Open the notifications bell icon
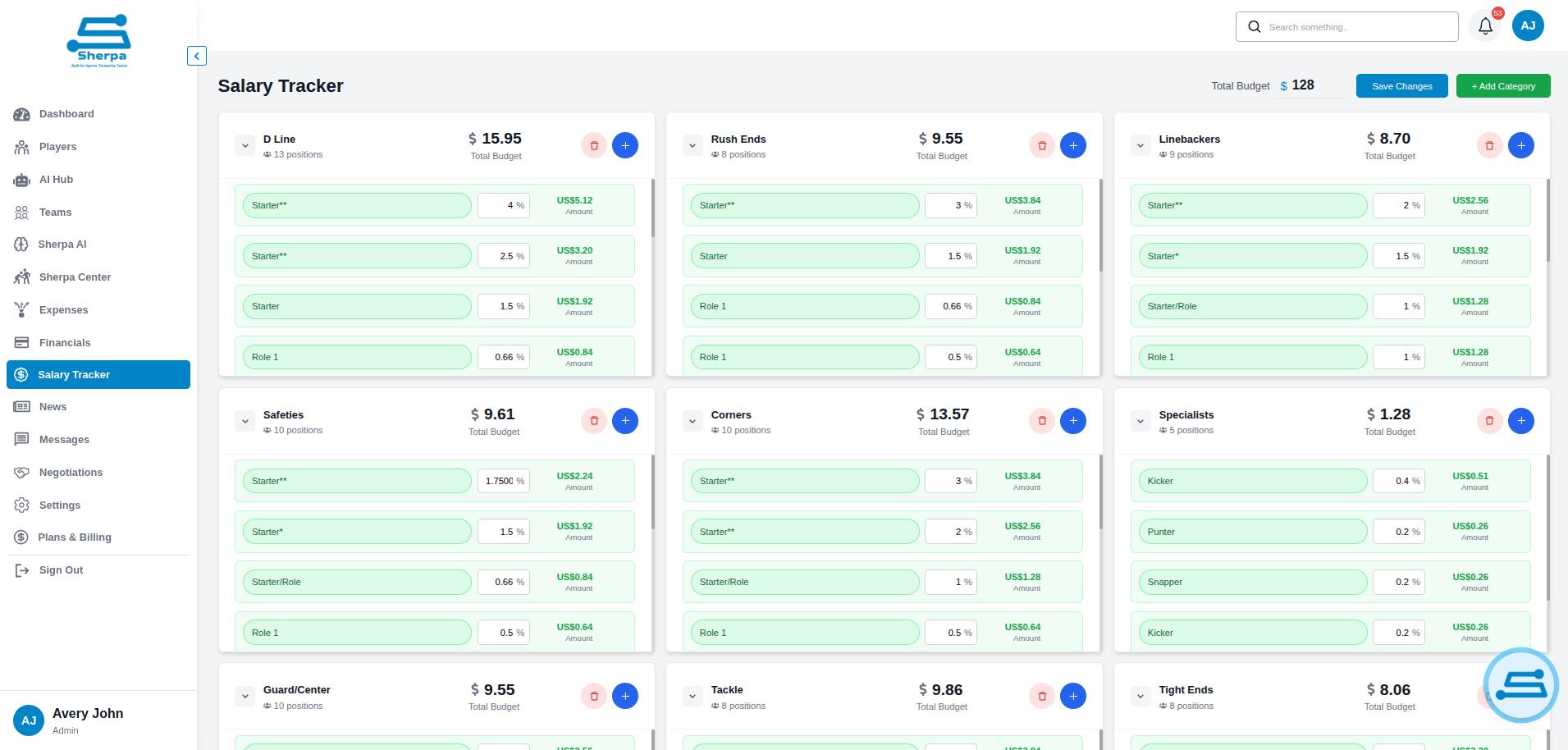1568x750 pixels. click(1485, 26)
